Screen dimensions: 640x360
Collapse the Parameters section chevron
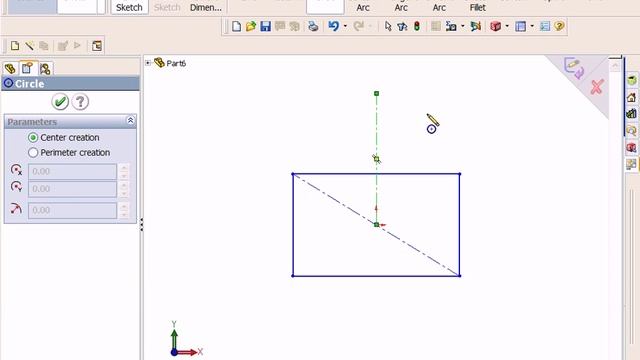pos(131,120)
